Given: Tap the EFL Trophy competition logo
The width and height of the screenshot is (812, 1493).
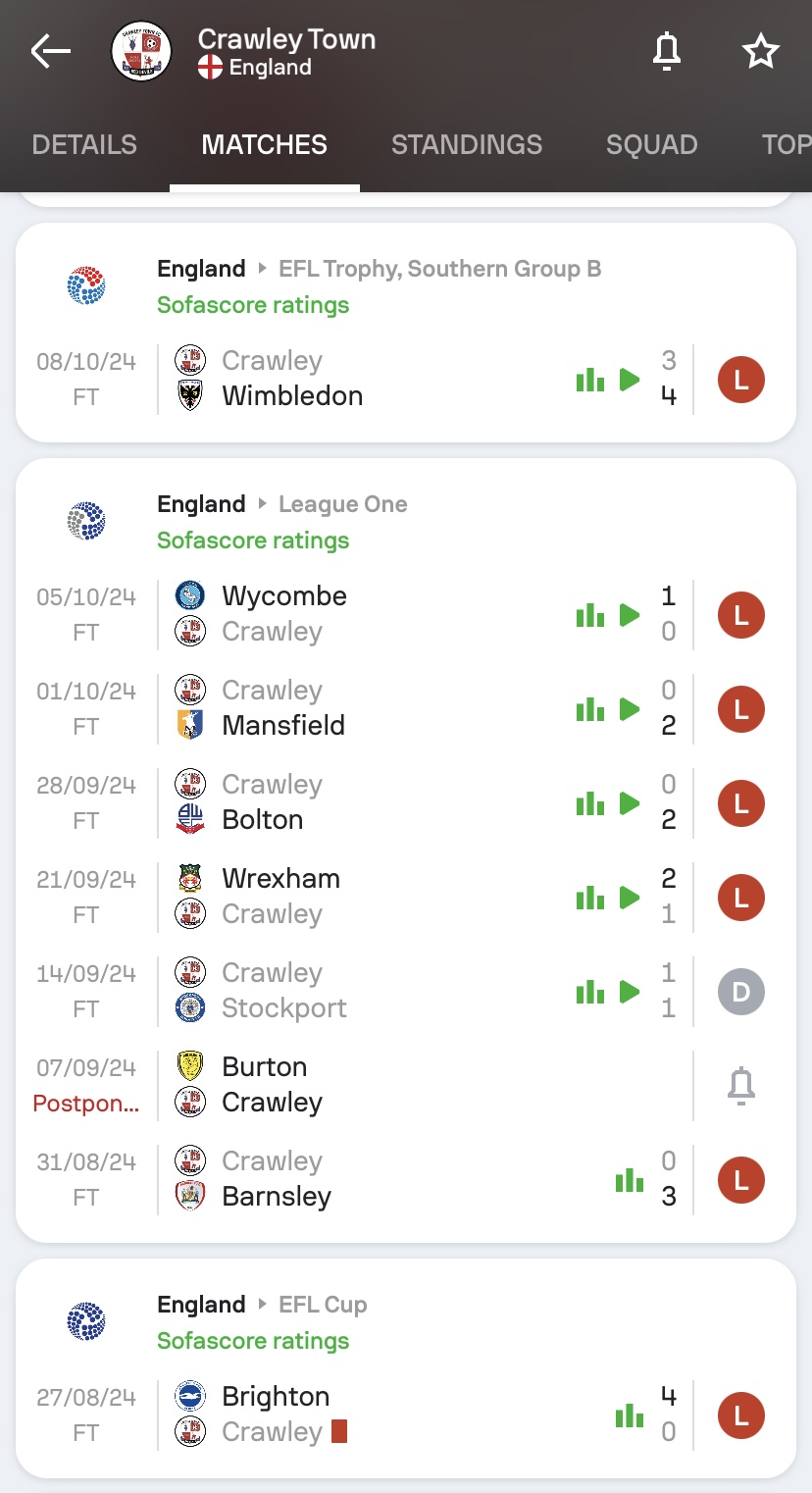Looking at the screenshot, I should pos(86,285).
